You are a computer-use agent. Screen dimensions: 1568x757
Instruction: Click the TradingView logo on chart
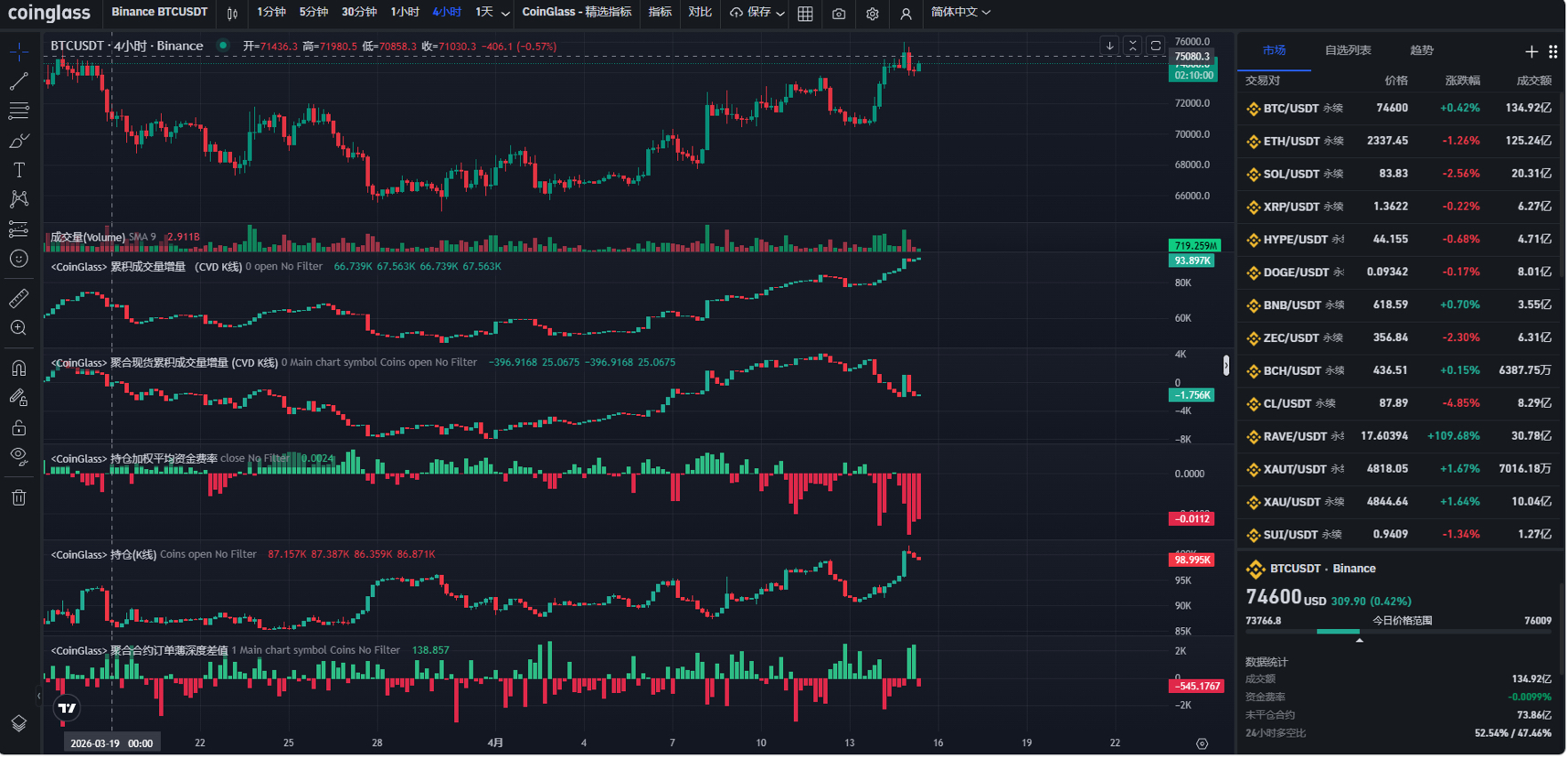click(67, 708)
